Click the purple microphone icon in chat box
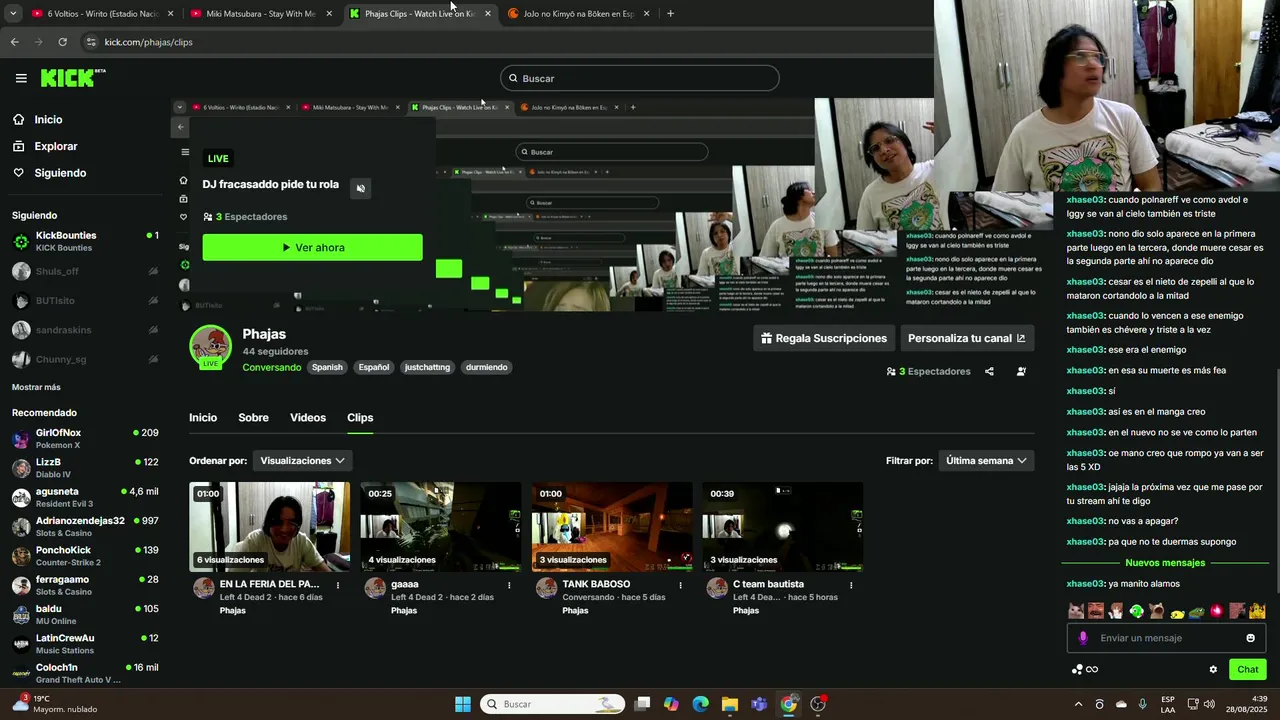This screenshot has height=720, width=1280. [1083, 638]
